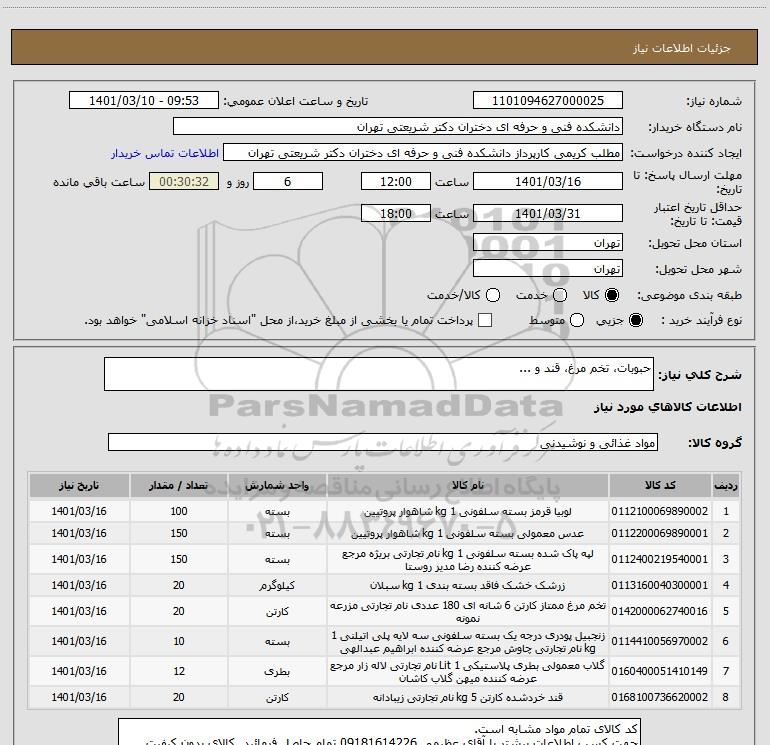
Task: Click the product group field مواد غذائی و نوشیدنی
Action: coord(383,442)
